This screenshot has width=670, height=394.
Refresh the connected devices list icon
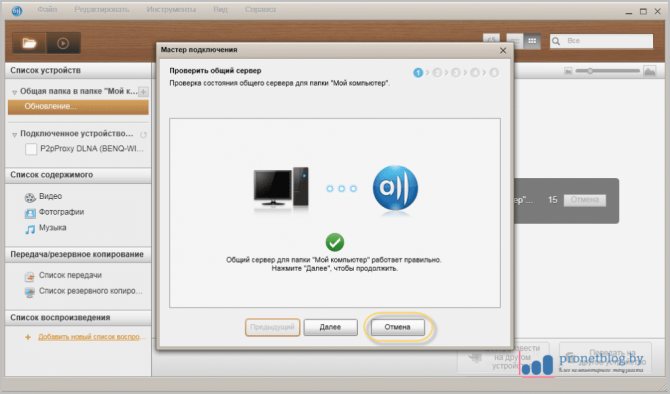tap(144, 135)
